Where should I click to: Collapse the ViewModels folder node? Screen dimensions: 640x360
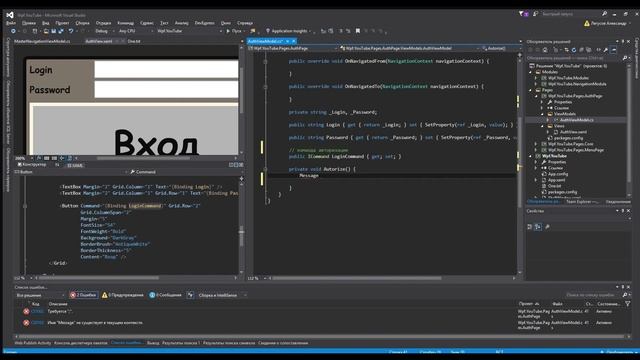[543, 114]
